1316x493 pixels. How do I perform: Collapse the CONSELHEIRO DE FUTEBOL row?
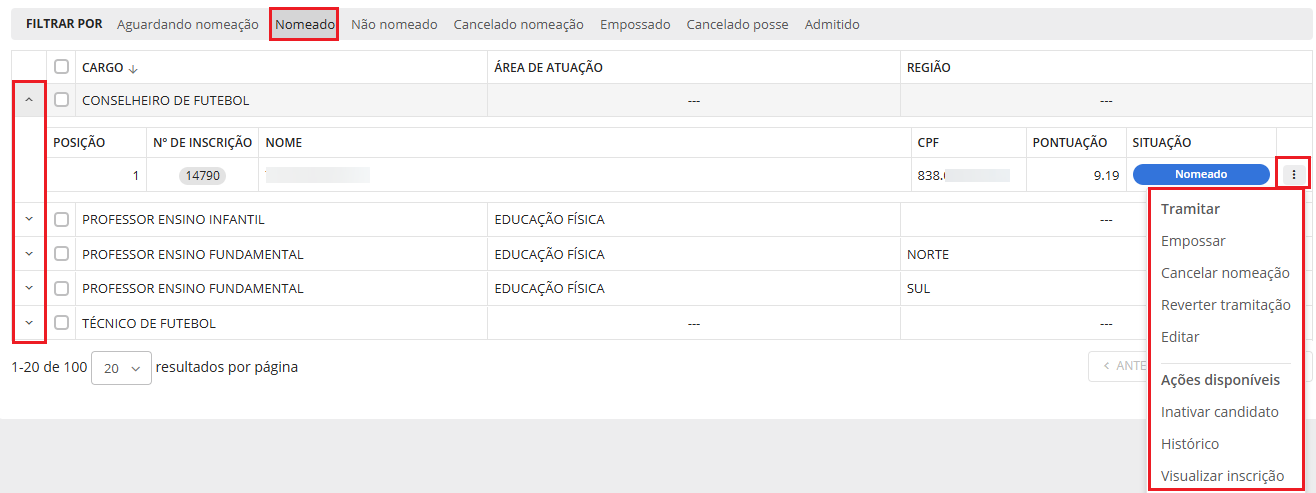(28, 100)
